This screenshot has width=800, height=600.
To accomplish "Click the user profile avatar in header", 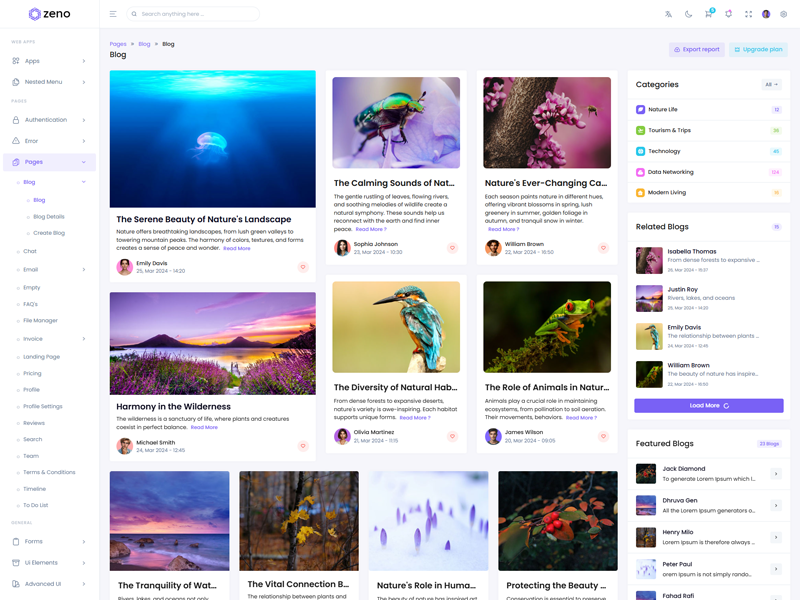I will (766, 14).
